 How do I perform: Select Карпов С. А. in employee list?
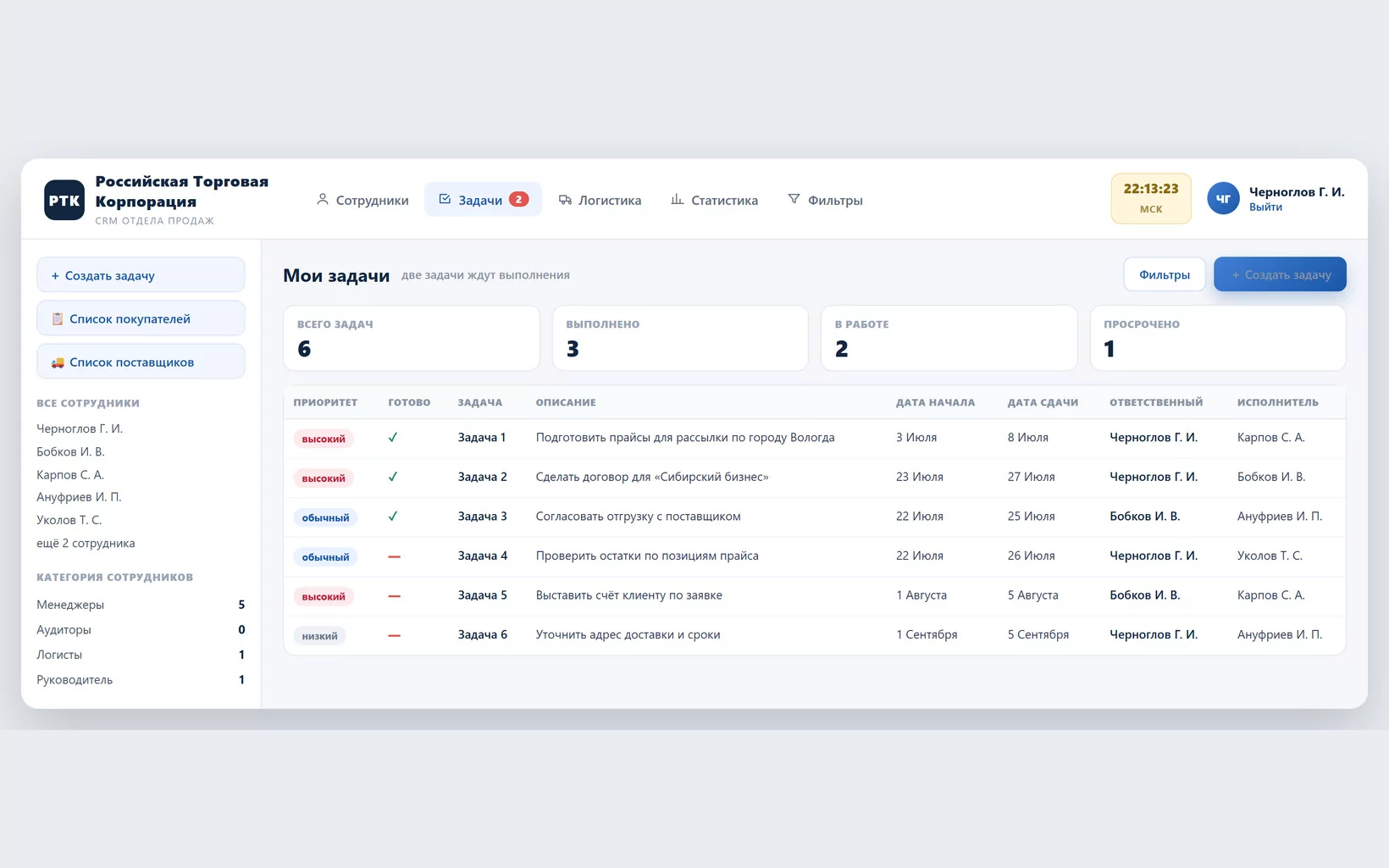tap(70, 475)
